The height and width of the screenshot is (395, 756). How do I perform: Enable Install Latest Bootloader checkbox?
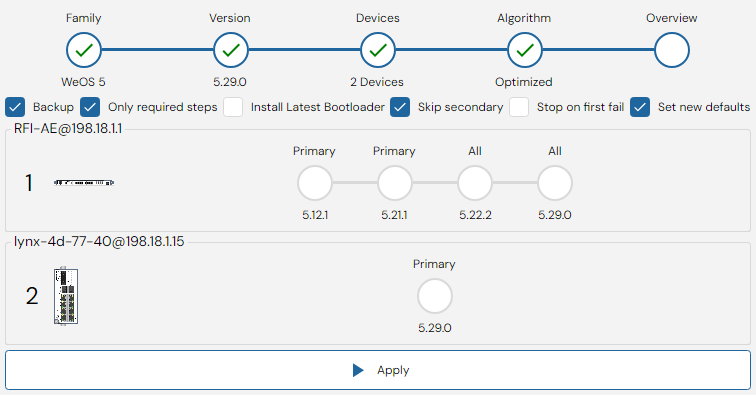pos(233,107)
